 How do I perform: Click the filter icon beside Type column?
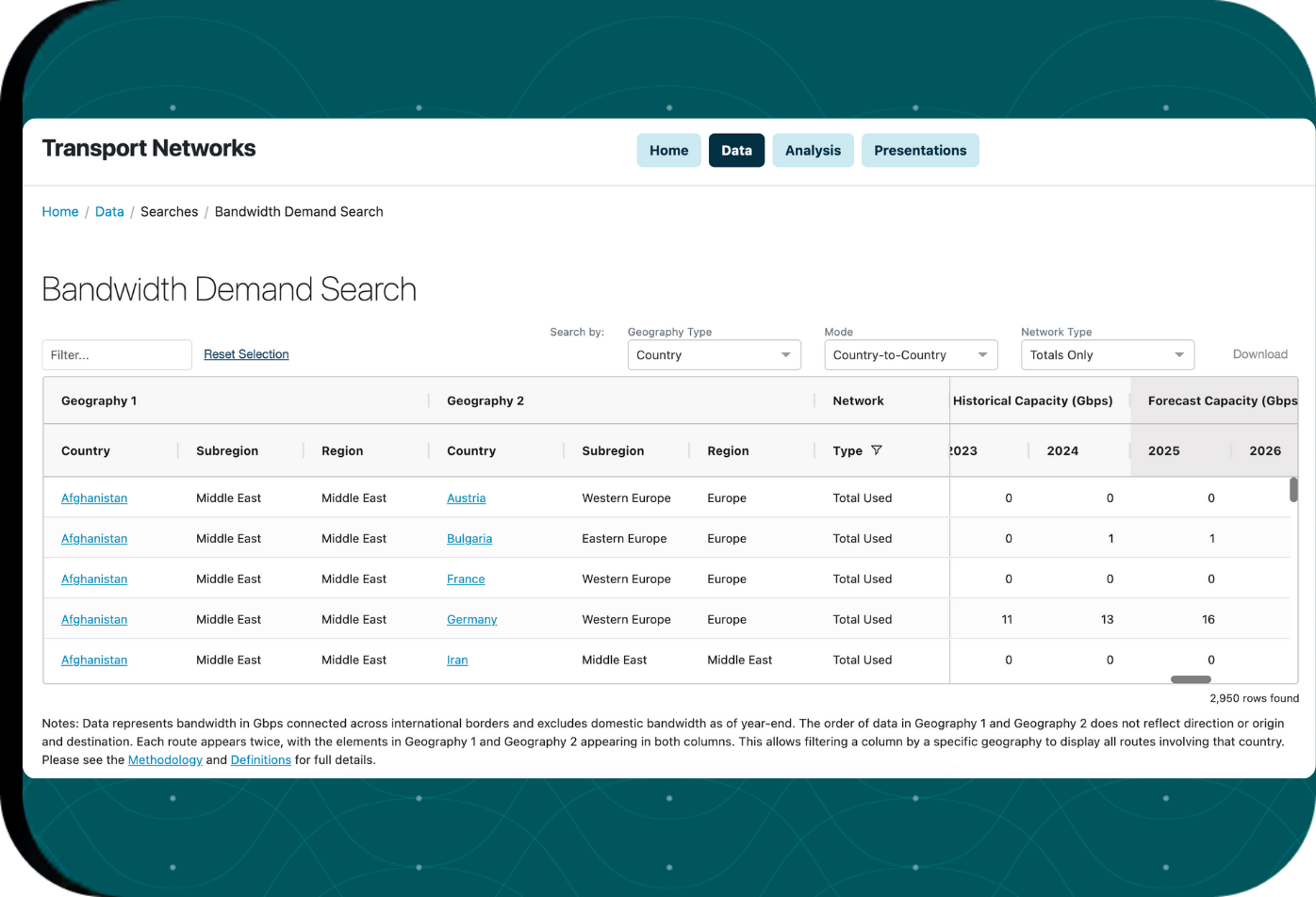click(x=877, y=450)
